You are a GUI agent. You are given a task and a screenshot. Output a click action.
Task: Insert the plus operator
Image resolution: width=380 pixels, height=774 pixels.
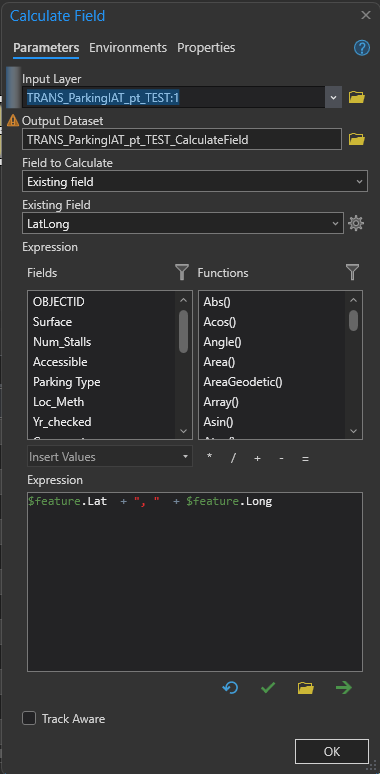click(257, 458)
